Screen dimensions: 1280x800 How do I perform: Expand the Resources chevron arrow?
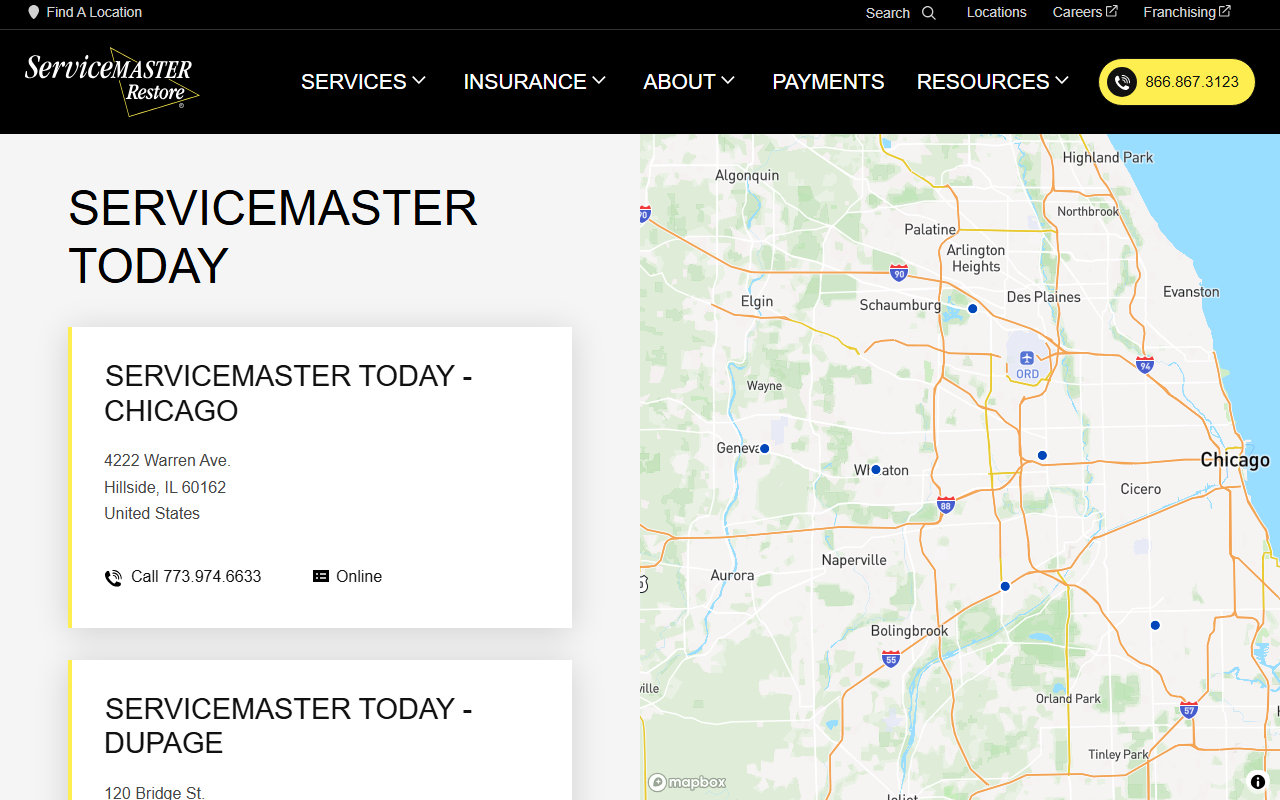(x=1062, y=80)
